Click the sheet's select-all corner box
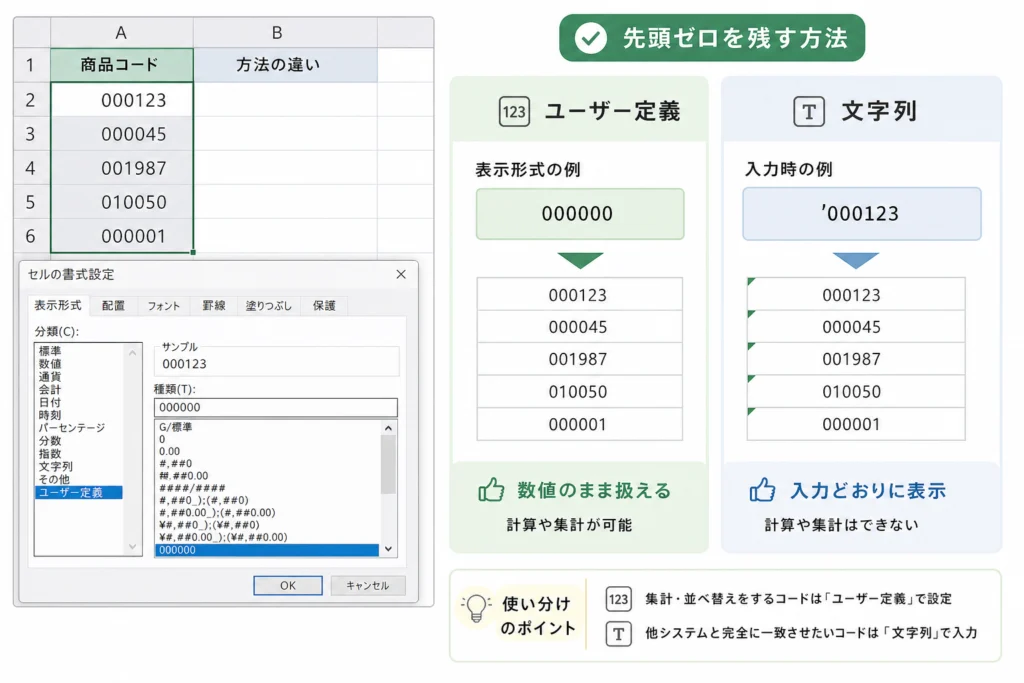 pos(31,33)
